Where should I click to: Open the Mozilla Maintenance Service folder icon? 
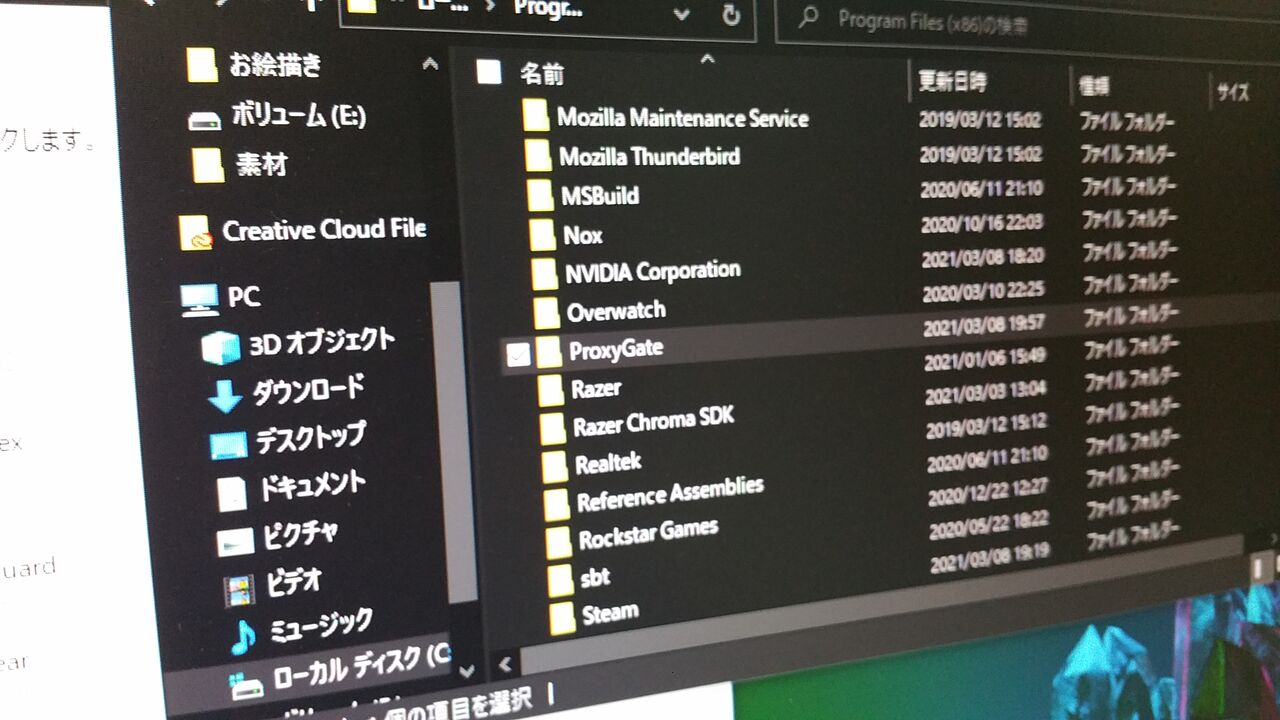[x=536, y=115]
